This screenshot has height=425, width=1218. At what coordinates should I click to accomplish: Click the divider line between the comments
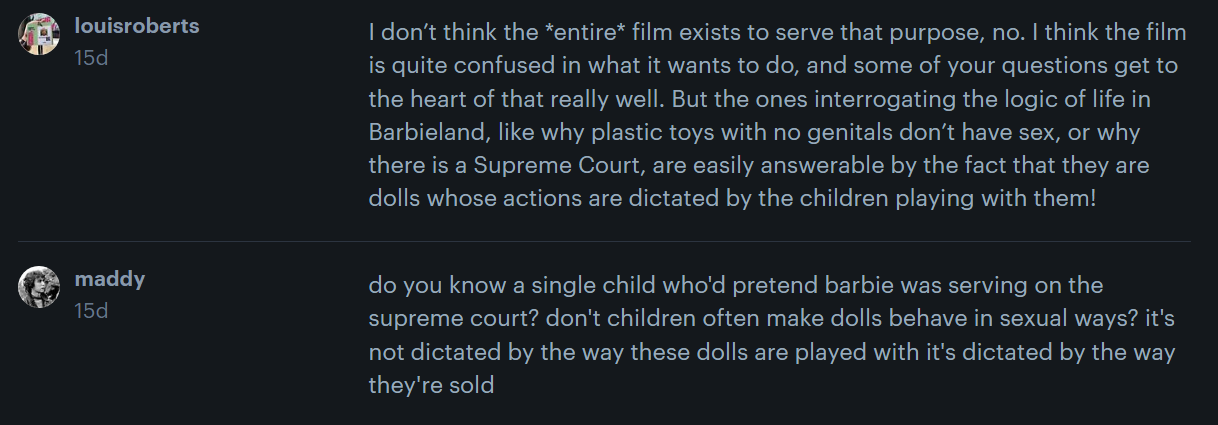605,241
